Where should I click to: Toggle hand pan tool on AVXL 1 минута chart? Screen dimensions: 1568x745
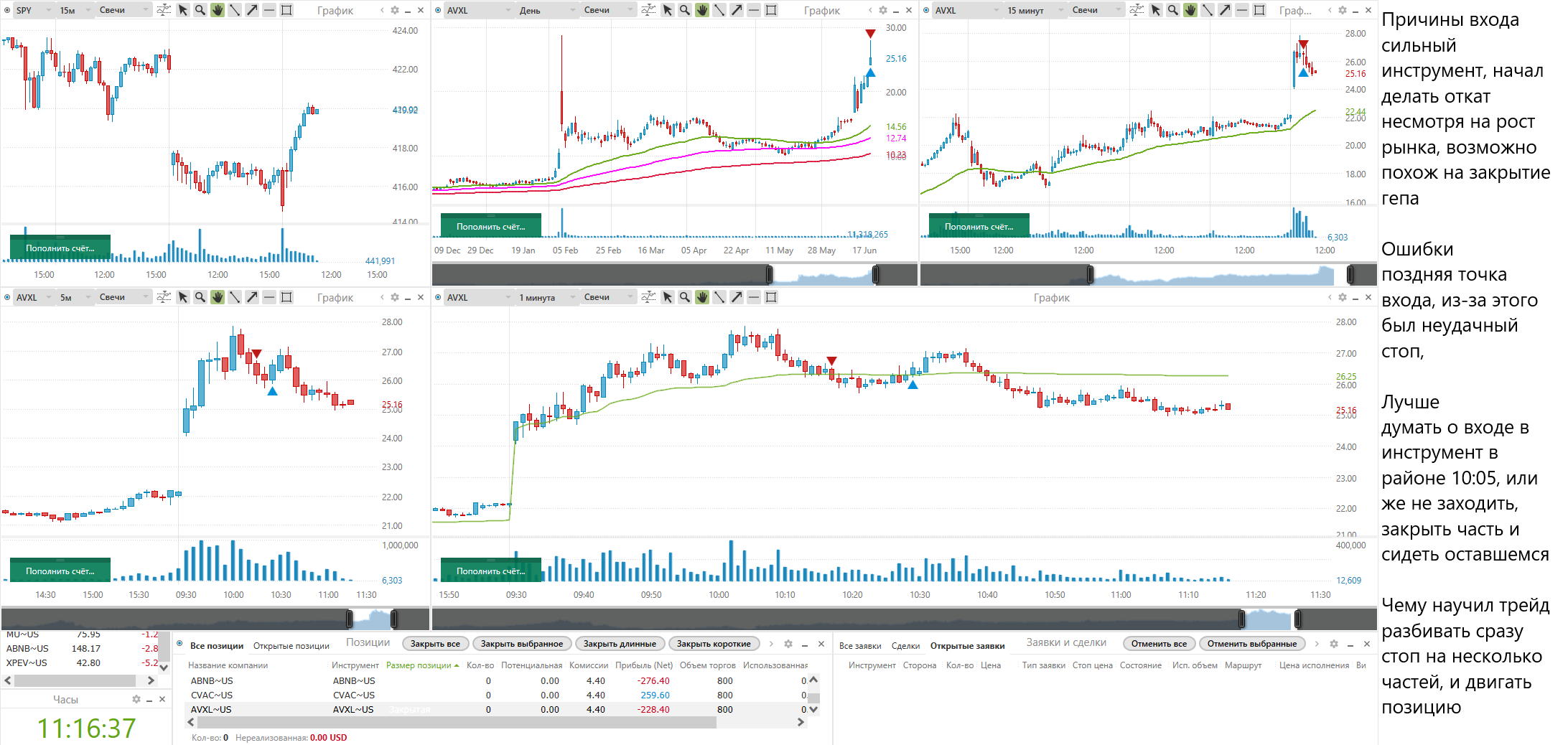click(x=702, y=297)
